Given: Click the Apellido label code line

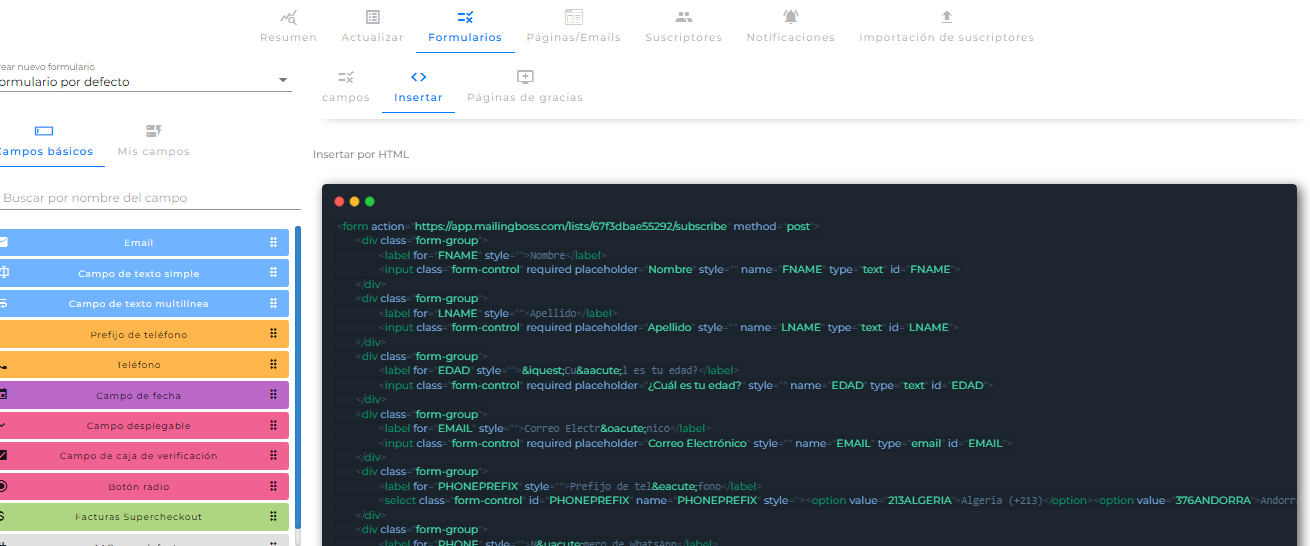Looking at the screenshot, I should (x=498, y=313).
